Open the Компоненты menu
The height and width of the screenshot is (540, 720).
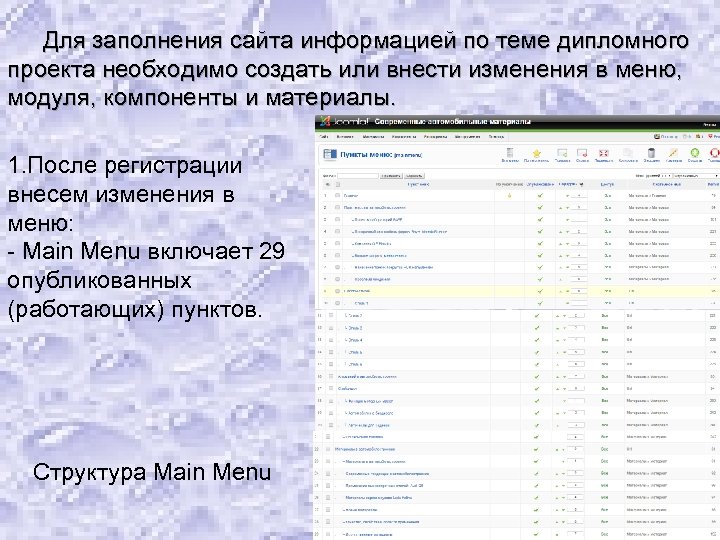404,137
